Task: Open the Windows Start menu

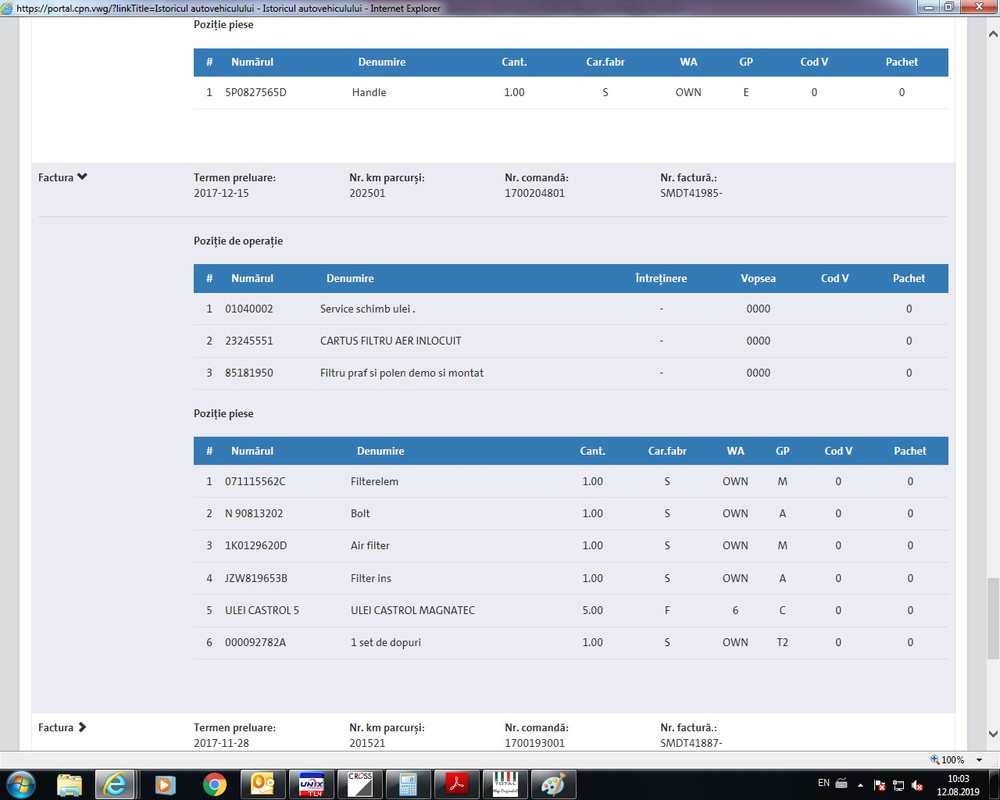Action: [x=20, y=784]
